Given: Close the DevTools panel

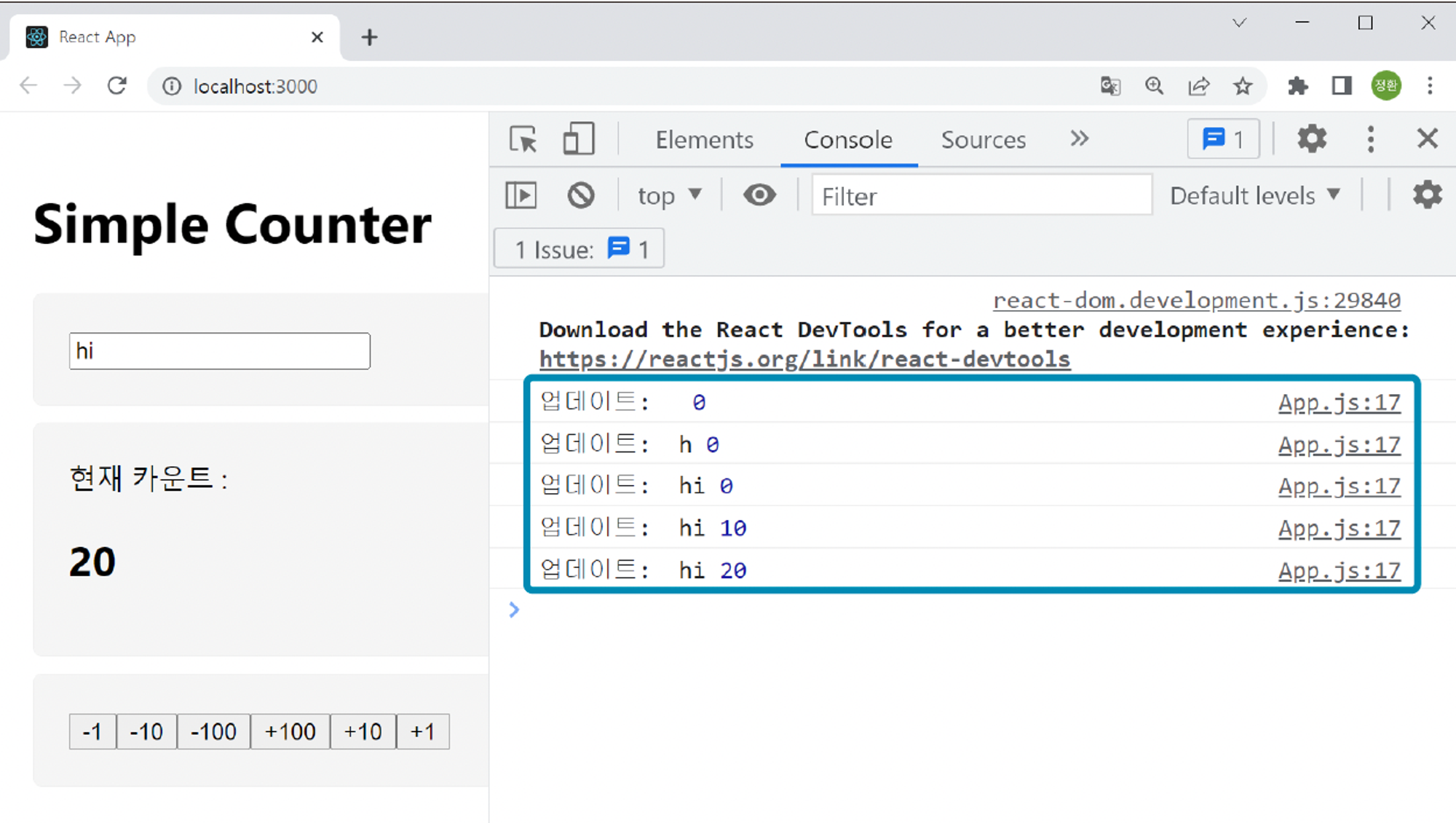Looking at the screenshot, I should [x=1427, y=138].
